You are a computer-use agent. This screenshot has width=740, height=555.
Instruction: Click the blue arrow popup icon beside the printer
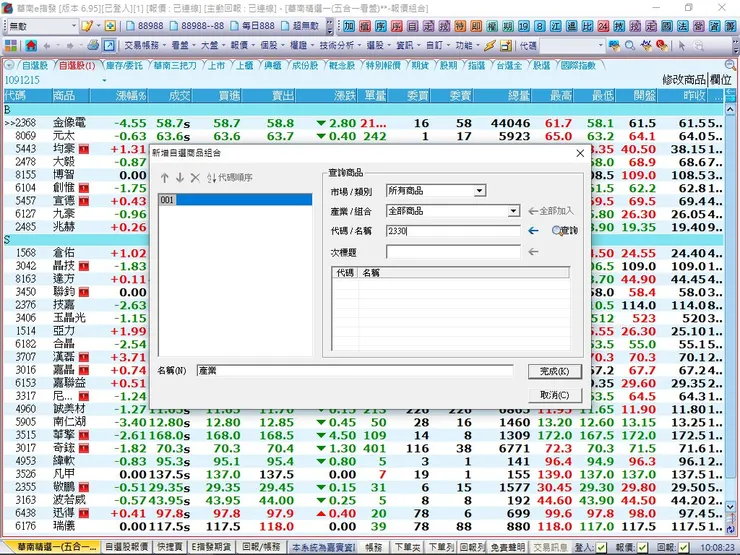click(x=109, y=46)
